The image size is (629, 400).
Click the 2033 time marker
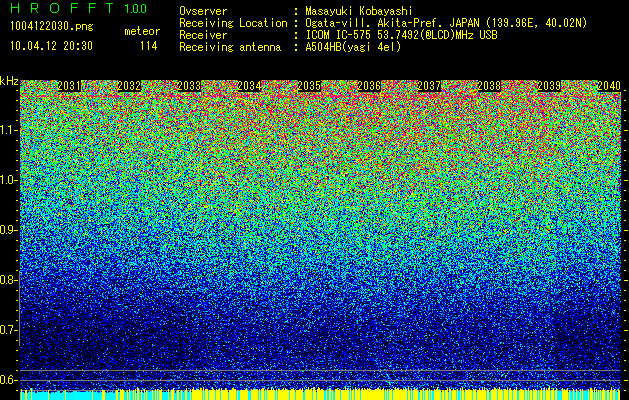click(x=189, y=86)
